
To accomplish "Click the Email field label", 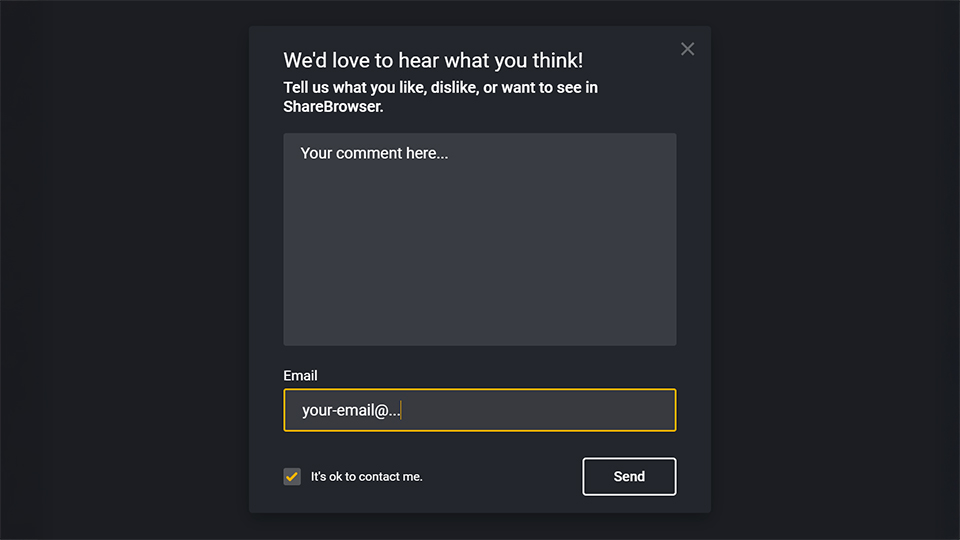I will pos(300,375).
